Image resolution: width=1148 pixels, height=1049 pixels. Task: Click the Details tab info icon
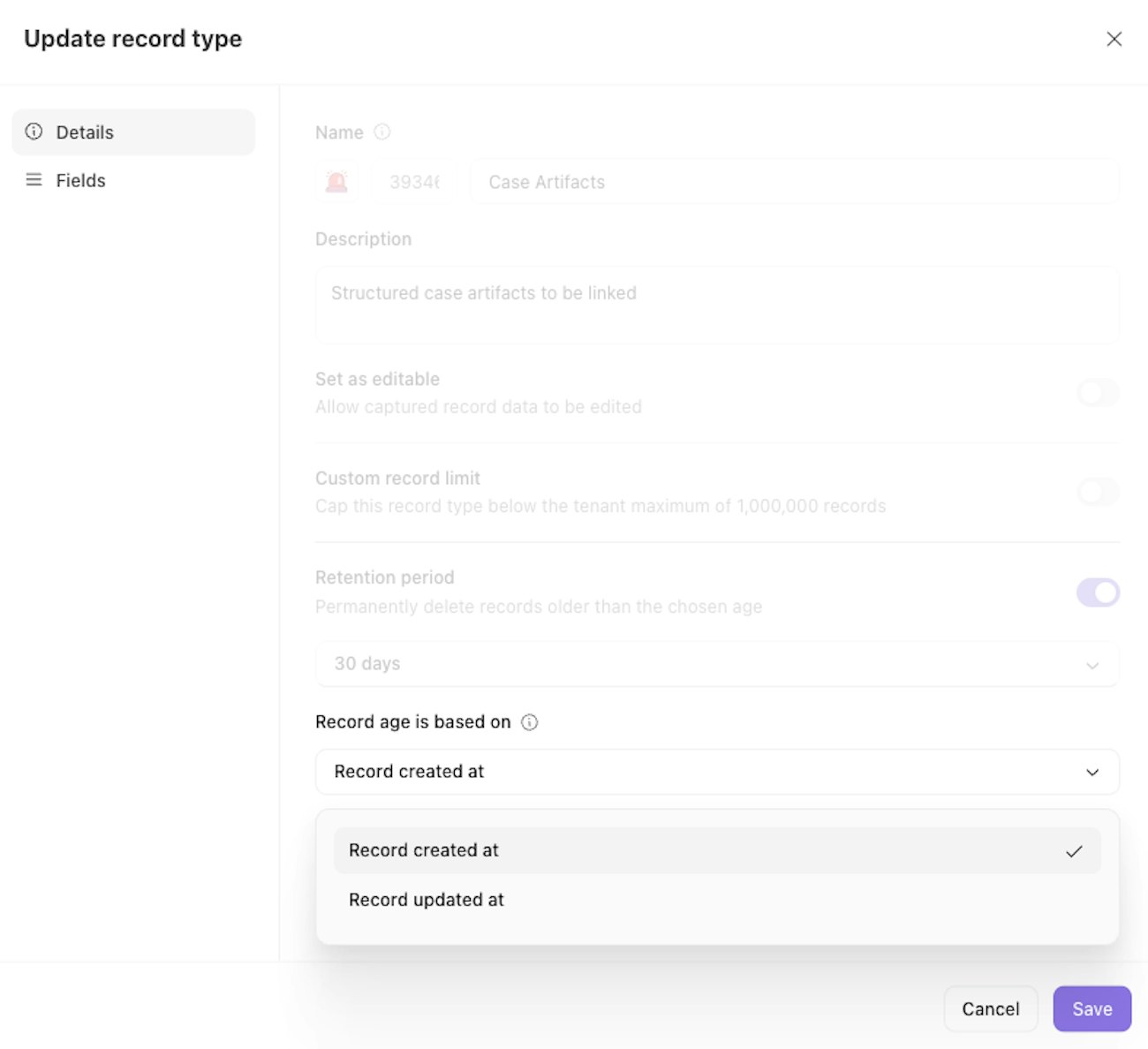point(34,132)
